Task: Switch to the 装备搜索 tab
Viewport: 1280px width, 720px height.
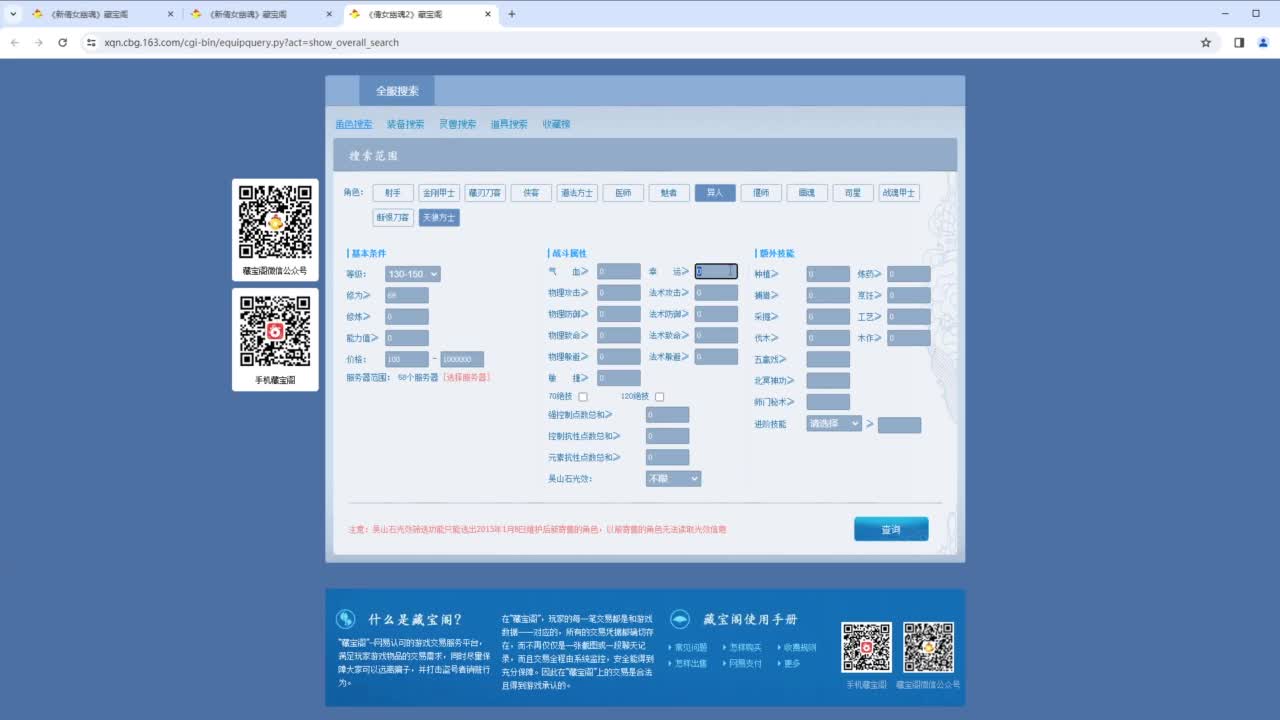Action: click(x=406, y=124)
